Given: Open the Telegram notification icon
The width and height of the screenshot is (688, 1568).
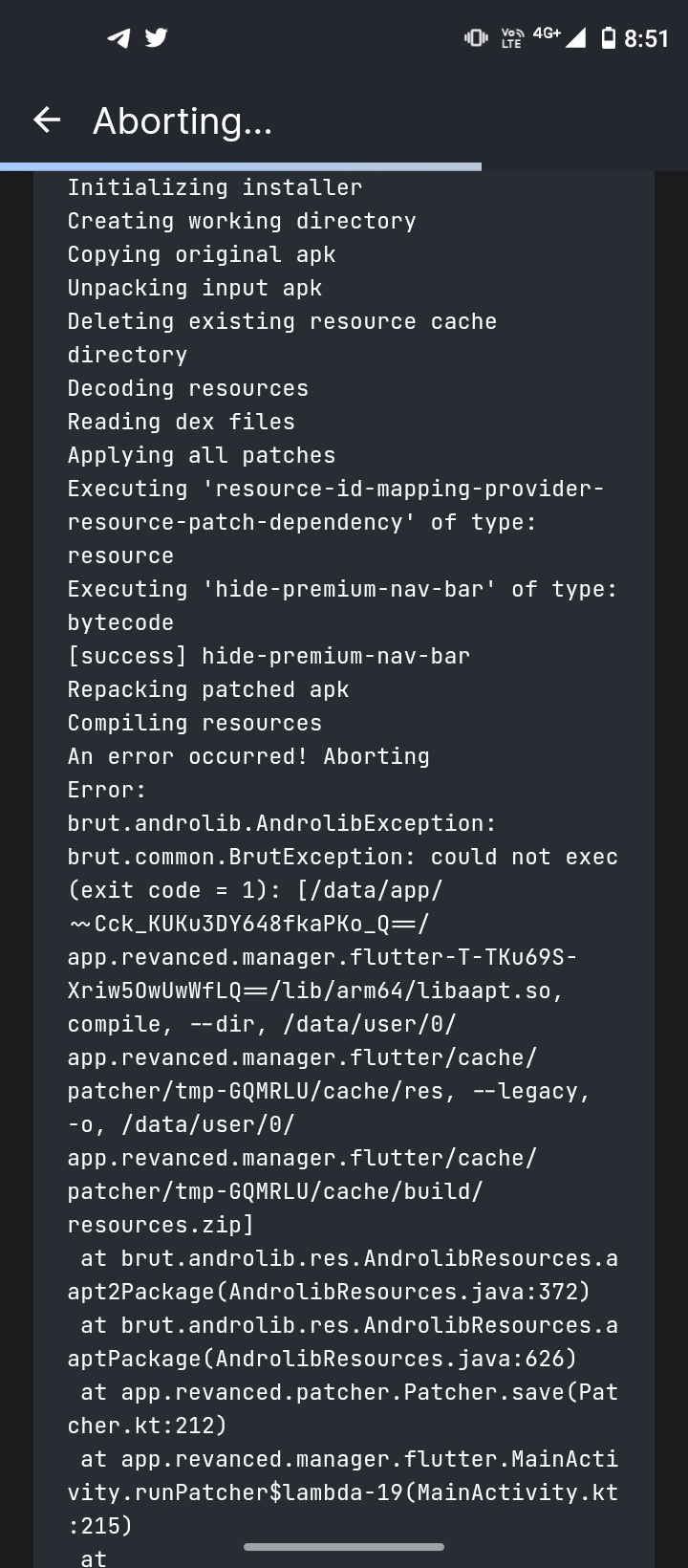Looking at the screenshot, I should click(116, 38).
